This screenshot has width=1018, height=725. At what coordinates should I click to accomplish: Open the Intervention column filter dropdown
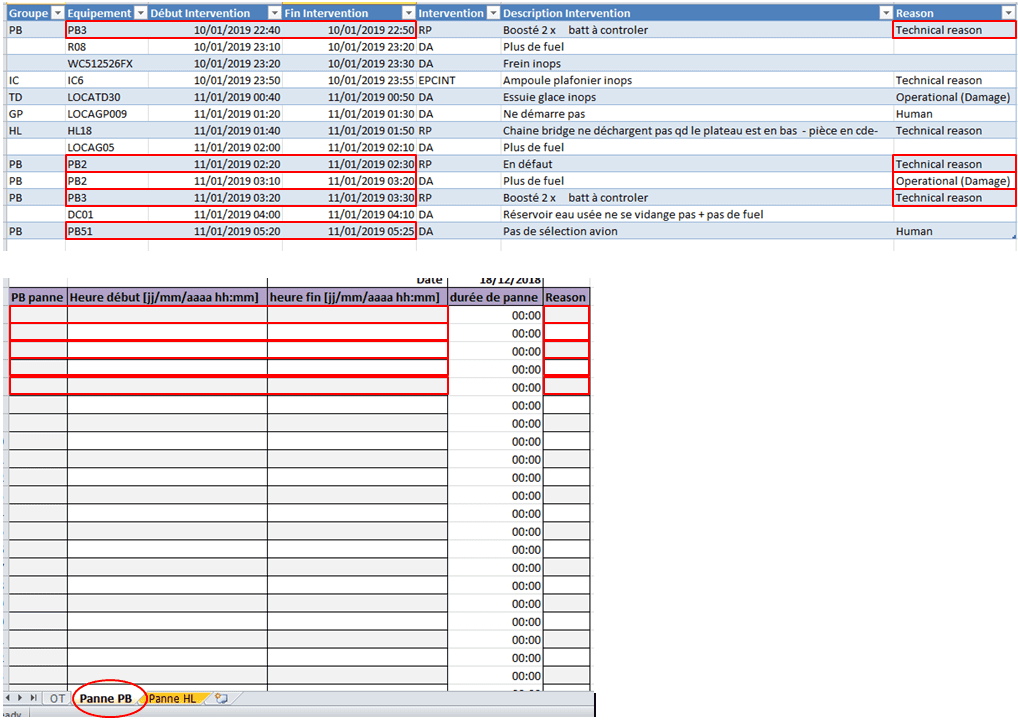[x=492, y=13]
